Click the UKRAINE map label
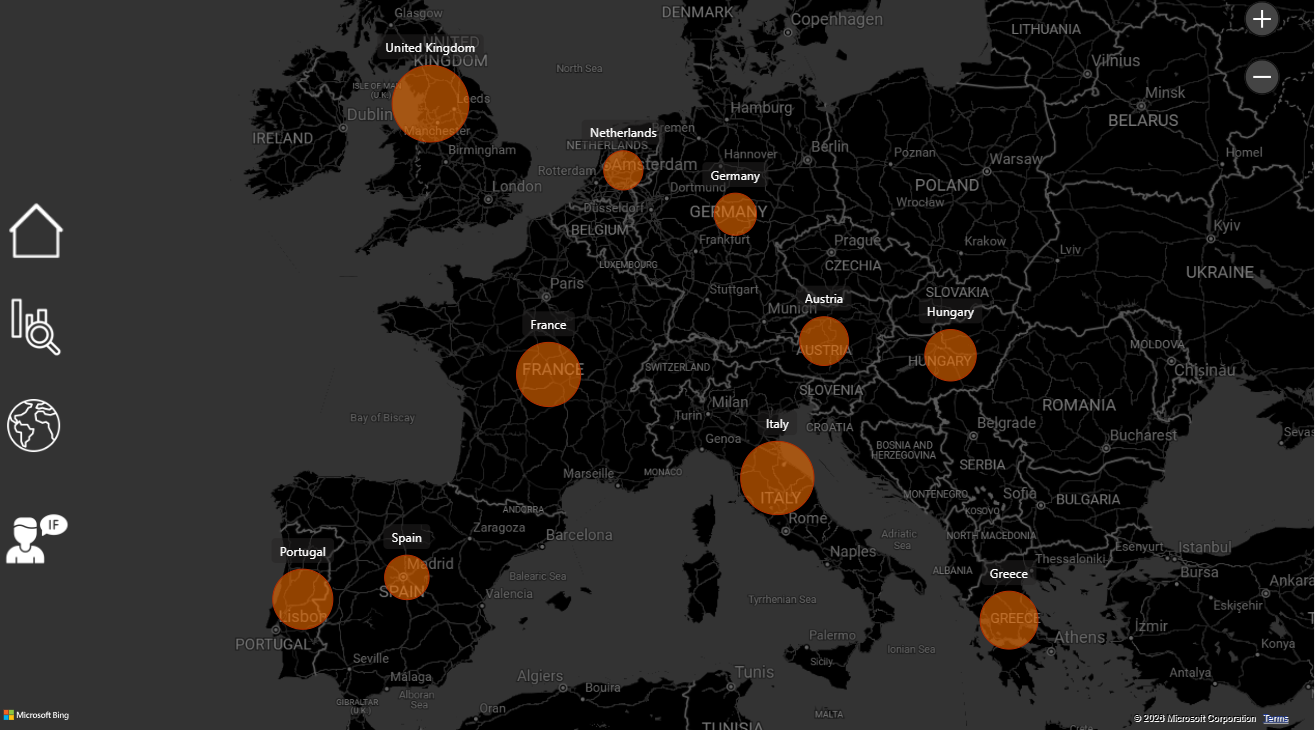Image resolution: width=1315 pixels, height=730 pixels. click(x=1219, y=272)
